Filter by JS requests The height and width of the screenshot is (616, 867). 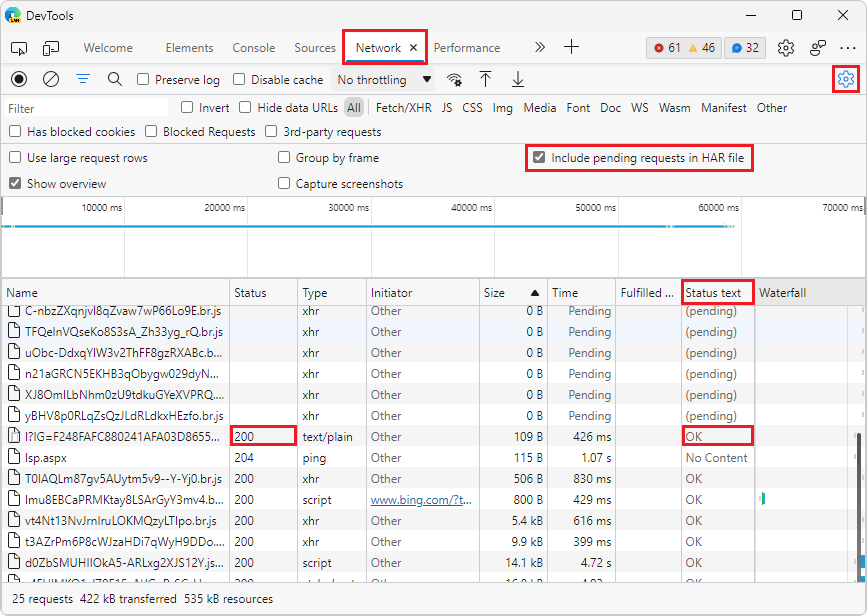[x=447, y=108]
